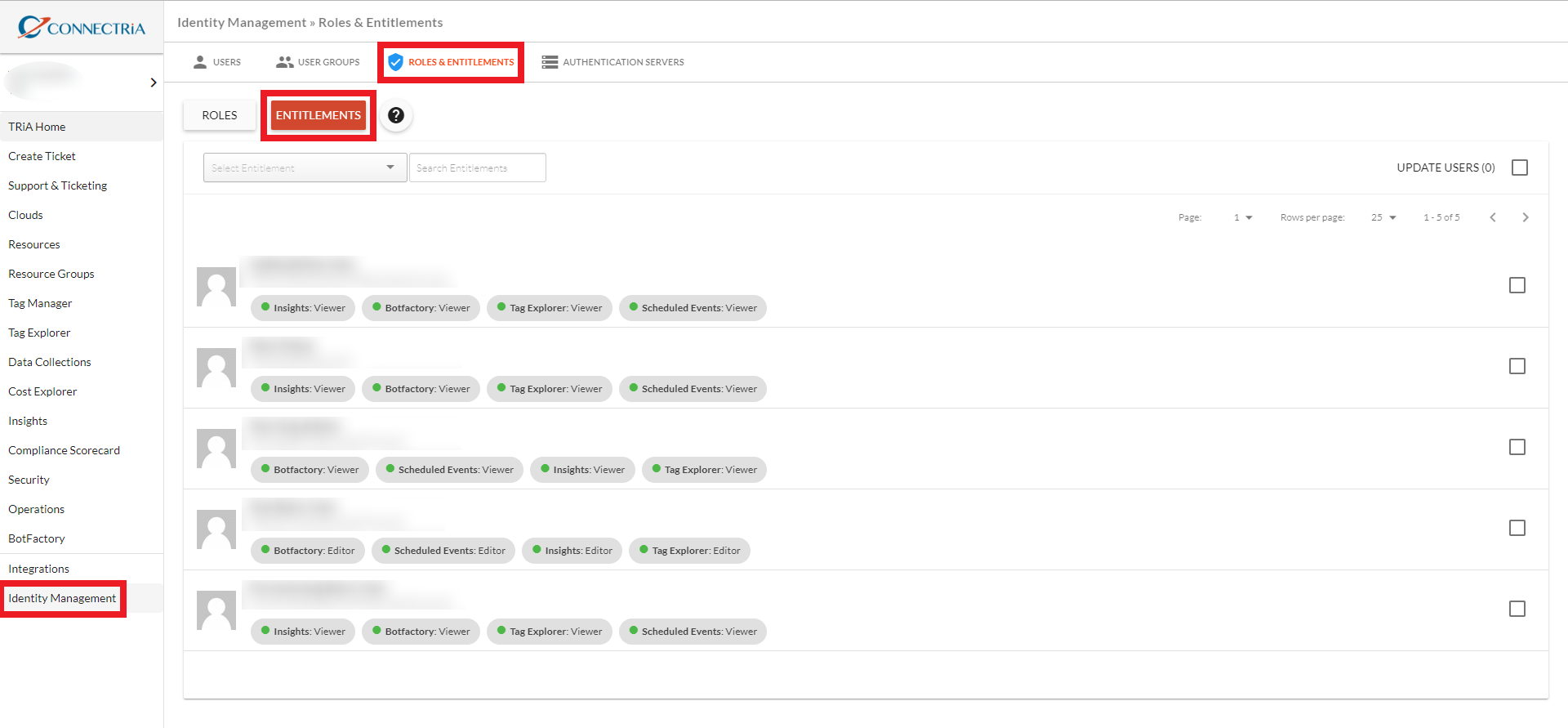Open the Select Entitlement dropdown

pyautogui.click(x=305, y=167)
